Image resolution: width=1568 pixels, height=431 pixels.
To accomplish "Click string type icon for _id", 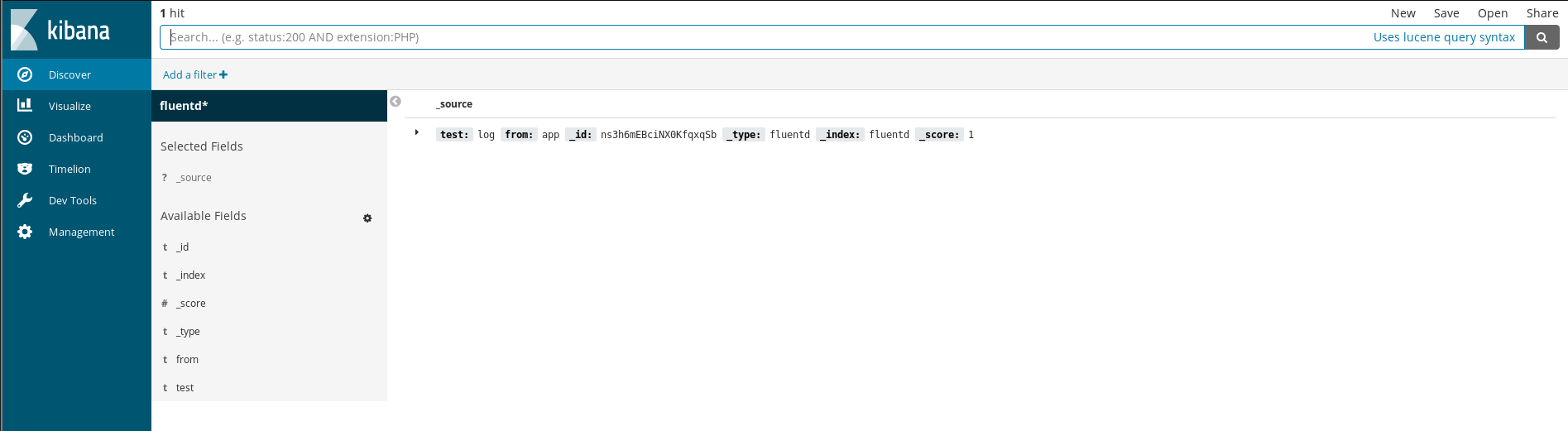I will tap(165, 247).
